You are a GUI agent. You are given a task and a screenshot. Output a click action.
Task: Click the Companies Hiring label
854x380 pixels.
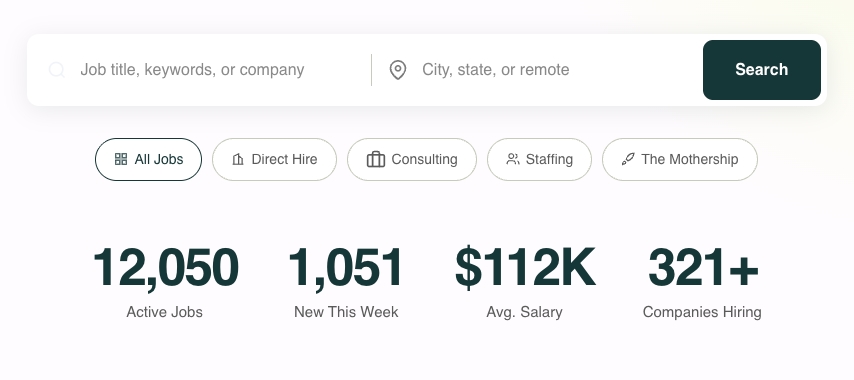[702, 312]
